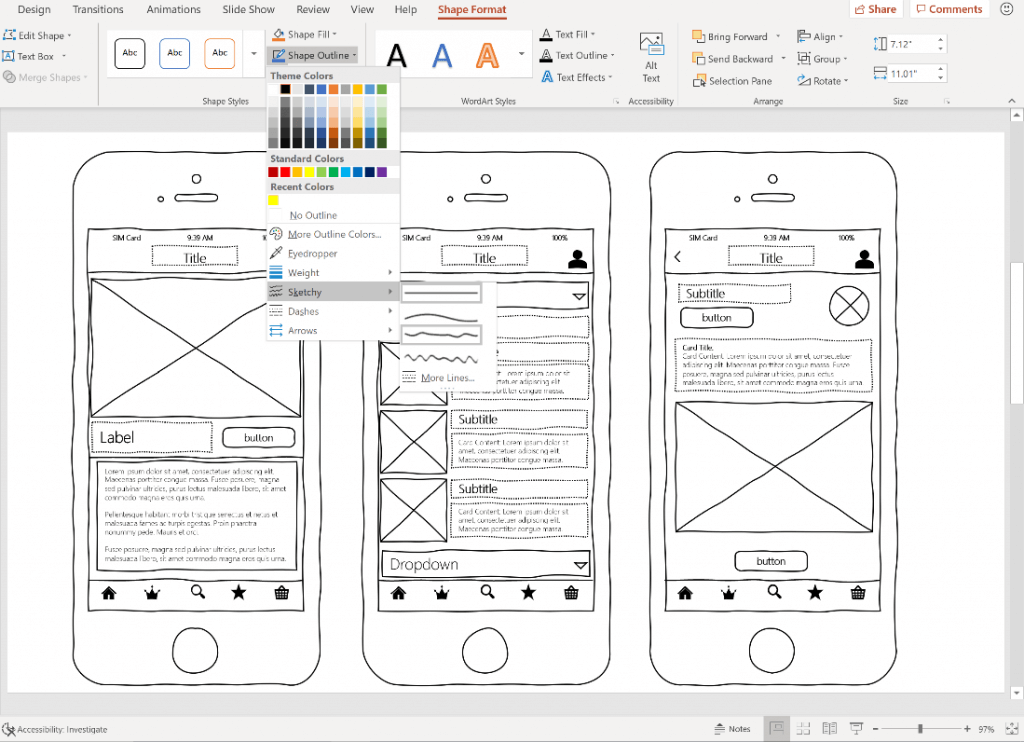Open the Slide Show tab
This screenshot has width=1024, height=742.
point(248,9)
